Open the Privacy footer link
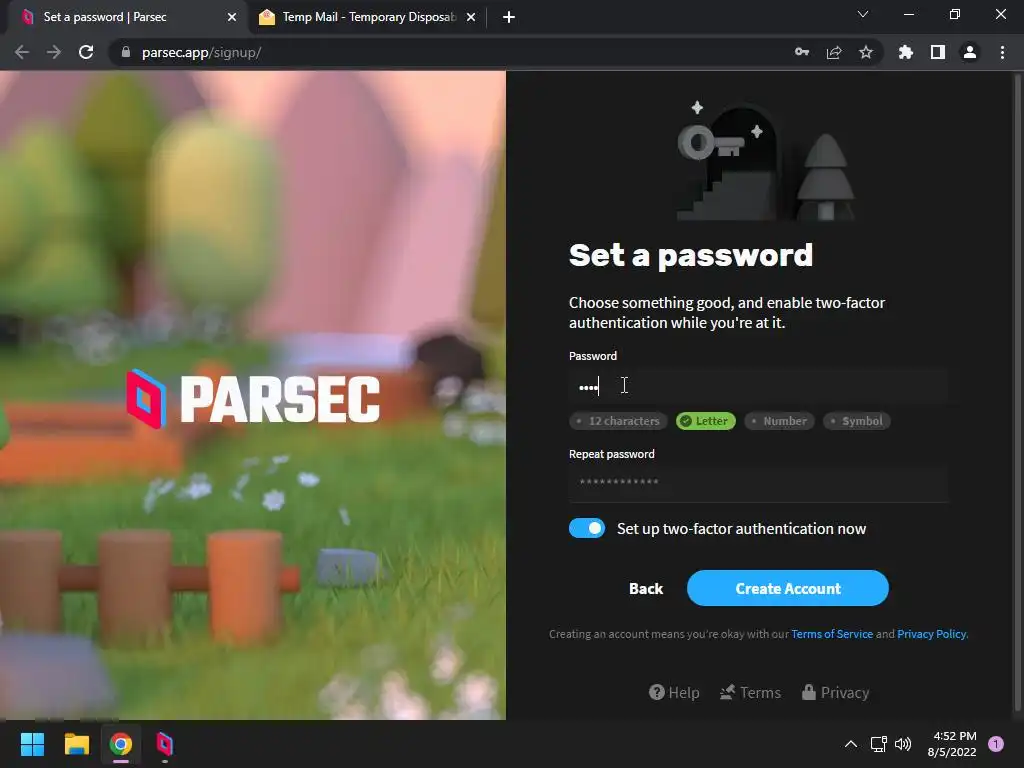The width and height of the screenshot is (1024, 768). pos(835,692)
